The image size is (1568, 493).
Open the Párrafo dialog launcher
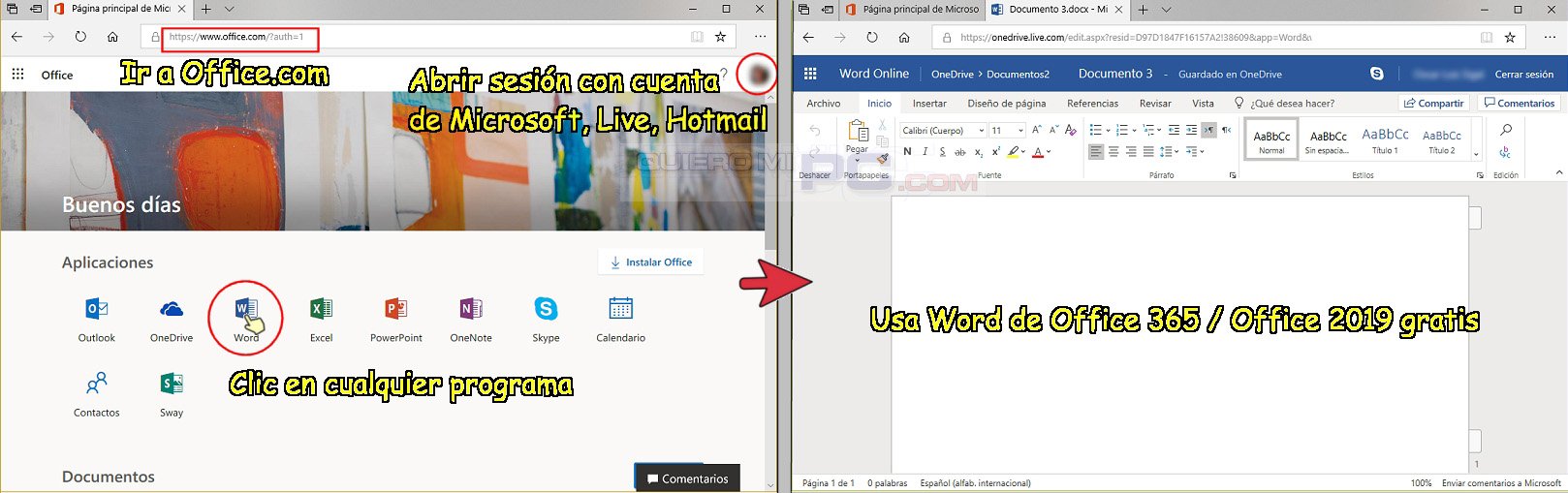1233,175
